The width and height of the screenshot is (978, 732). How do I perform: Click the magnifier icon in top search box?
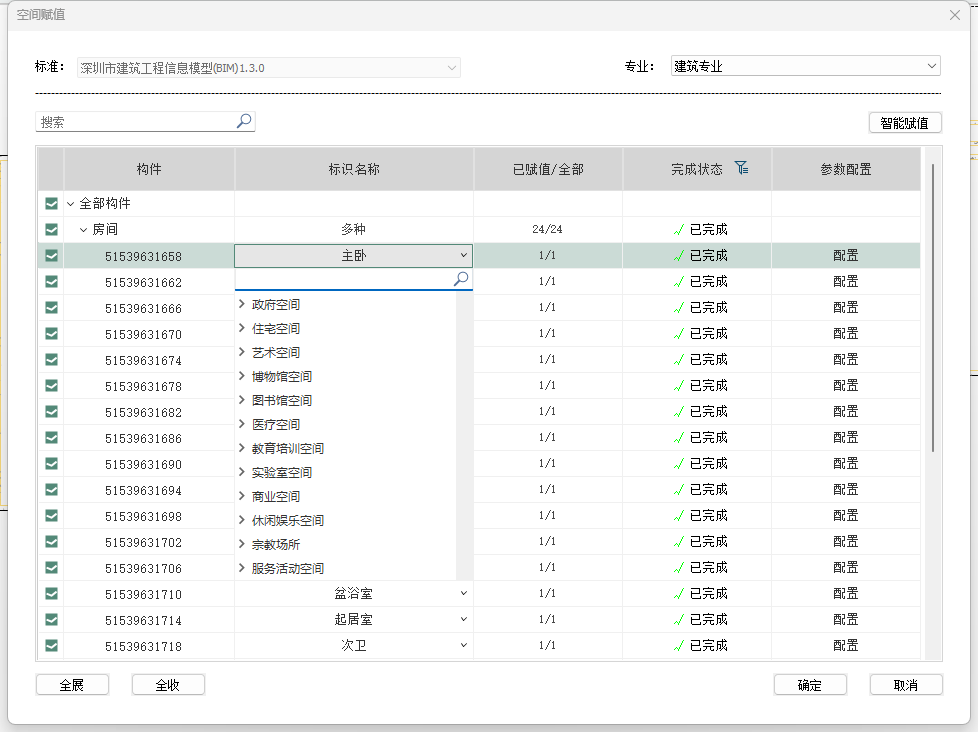click(244, 121)
